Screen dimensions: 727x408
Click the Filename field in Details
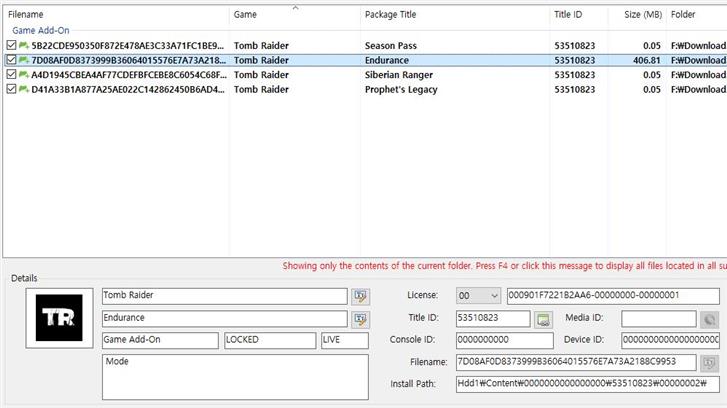pyautogui.click(x=576, y=362)
